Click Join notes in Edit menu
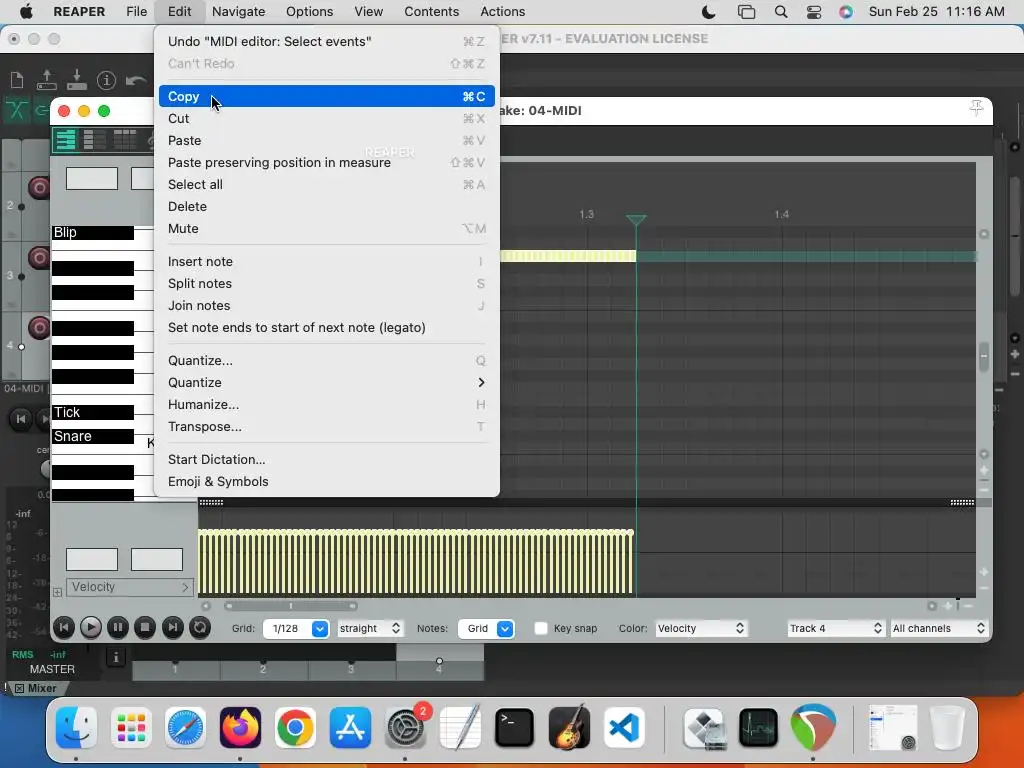The width and height of the screenshot is (1024, 768). coord(327,306)
